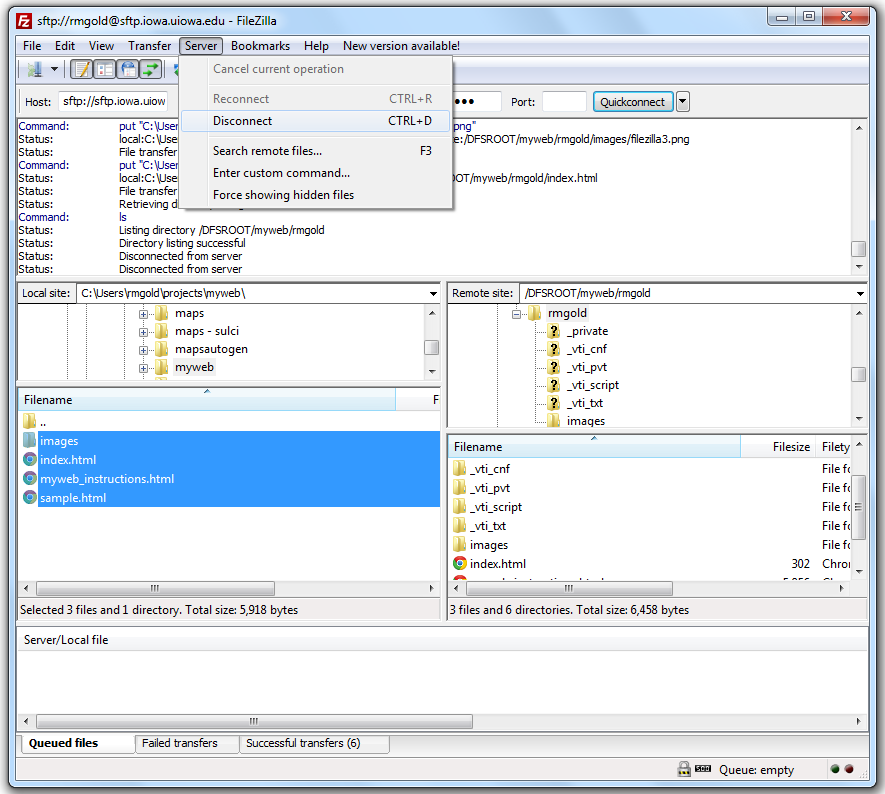
Task: Click the question-mark icon beside tree _vti_cnf
Action: tap(554, 349)
